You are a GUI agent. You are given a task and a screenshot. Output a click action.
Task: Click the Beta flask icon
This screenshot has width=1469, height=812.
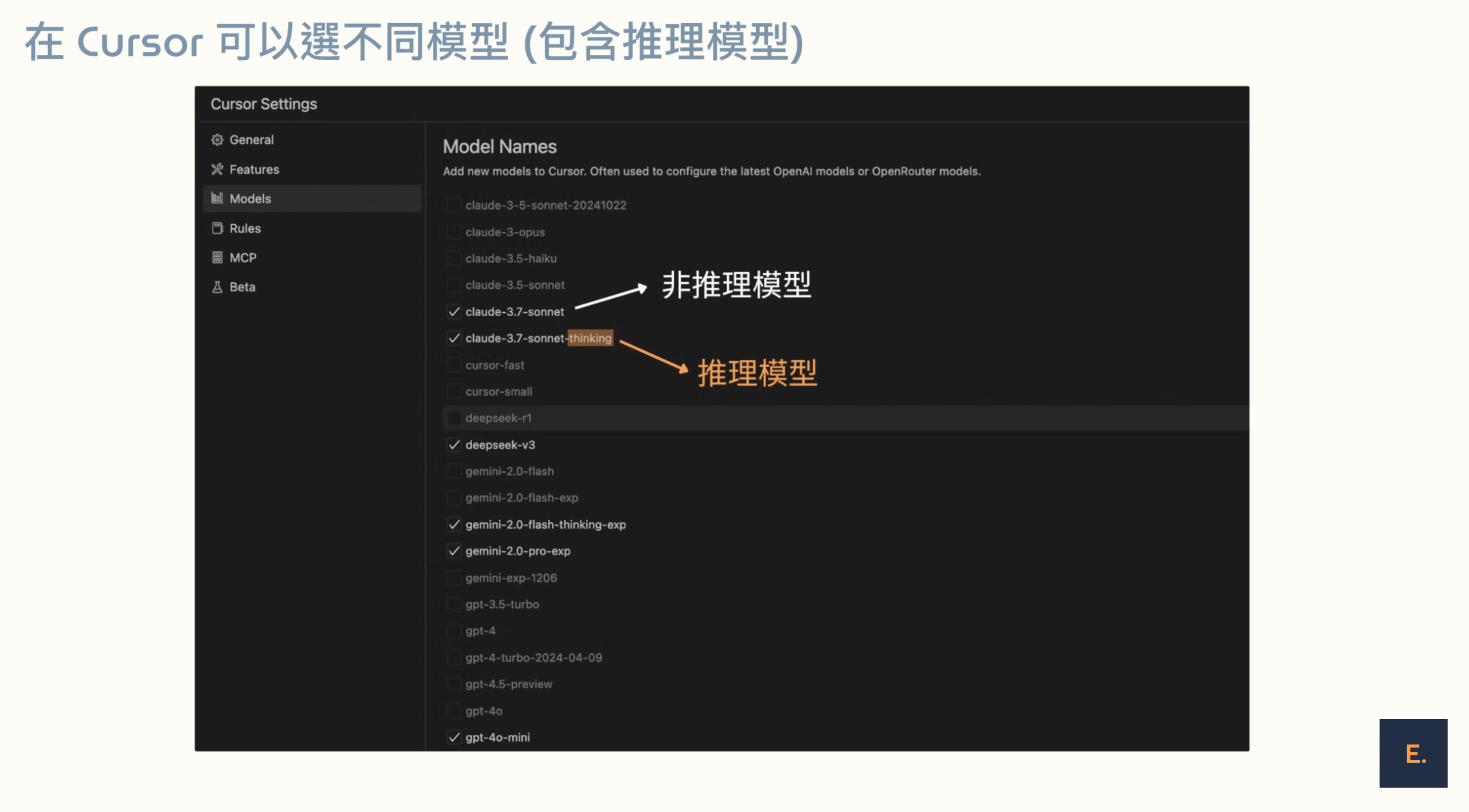217,287
